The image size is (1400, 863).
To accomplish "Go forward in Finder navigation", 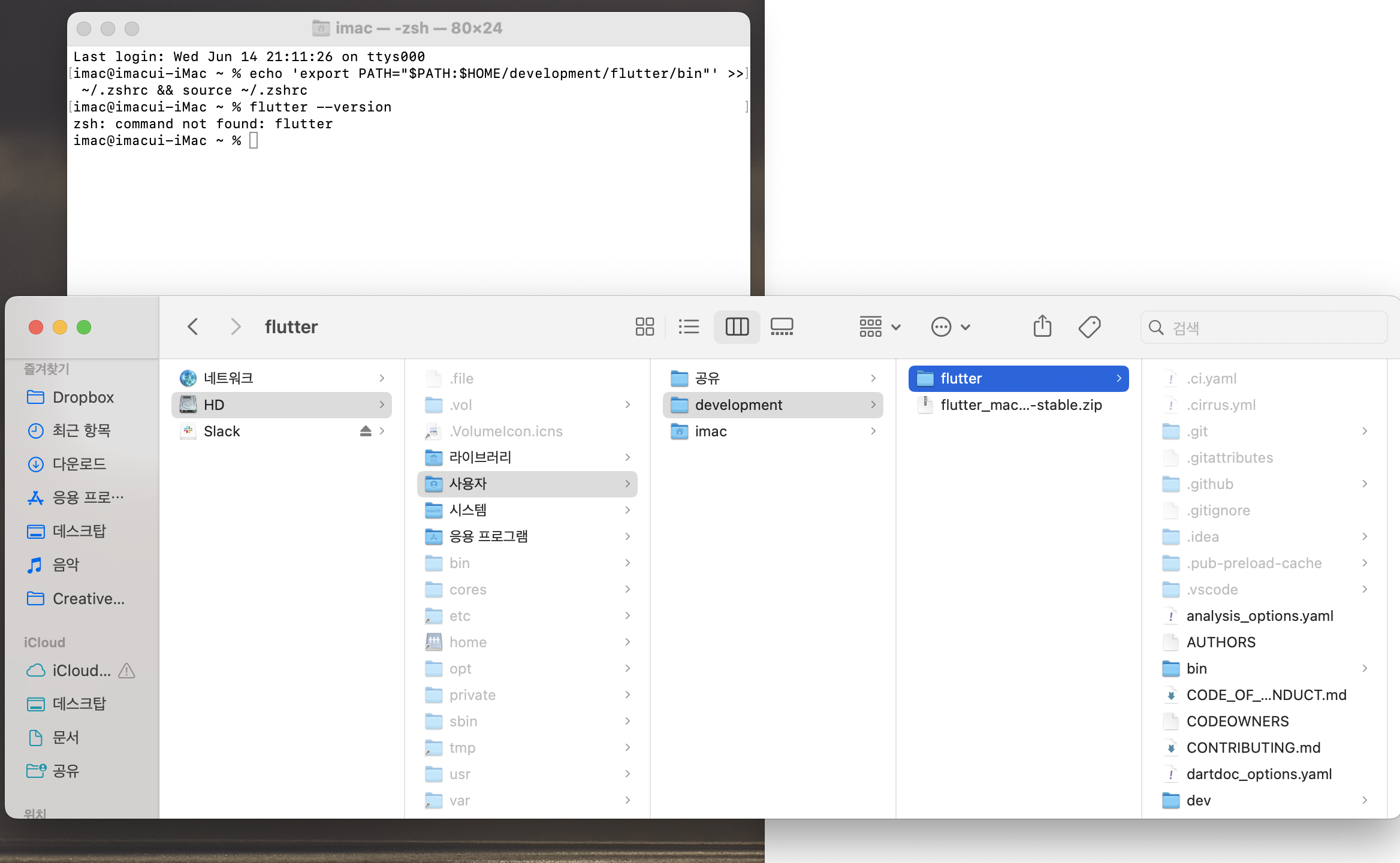I will 236,327.
